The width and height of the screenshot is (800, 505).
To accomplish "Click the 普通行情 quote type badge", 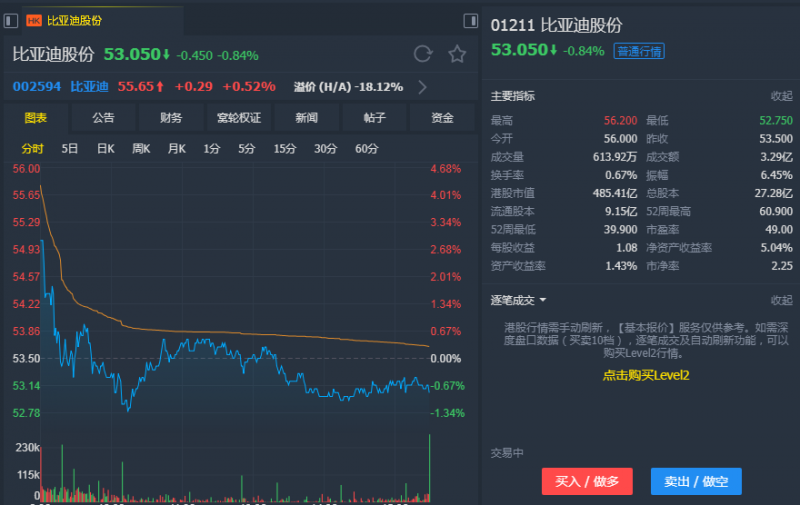I will 639,51.
